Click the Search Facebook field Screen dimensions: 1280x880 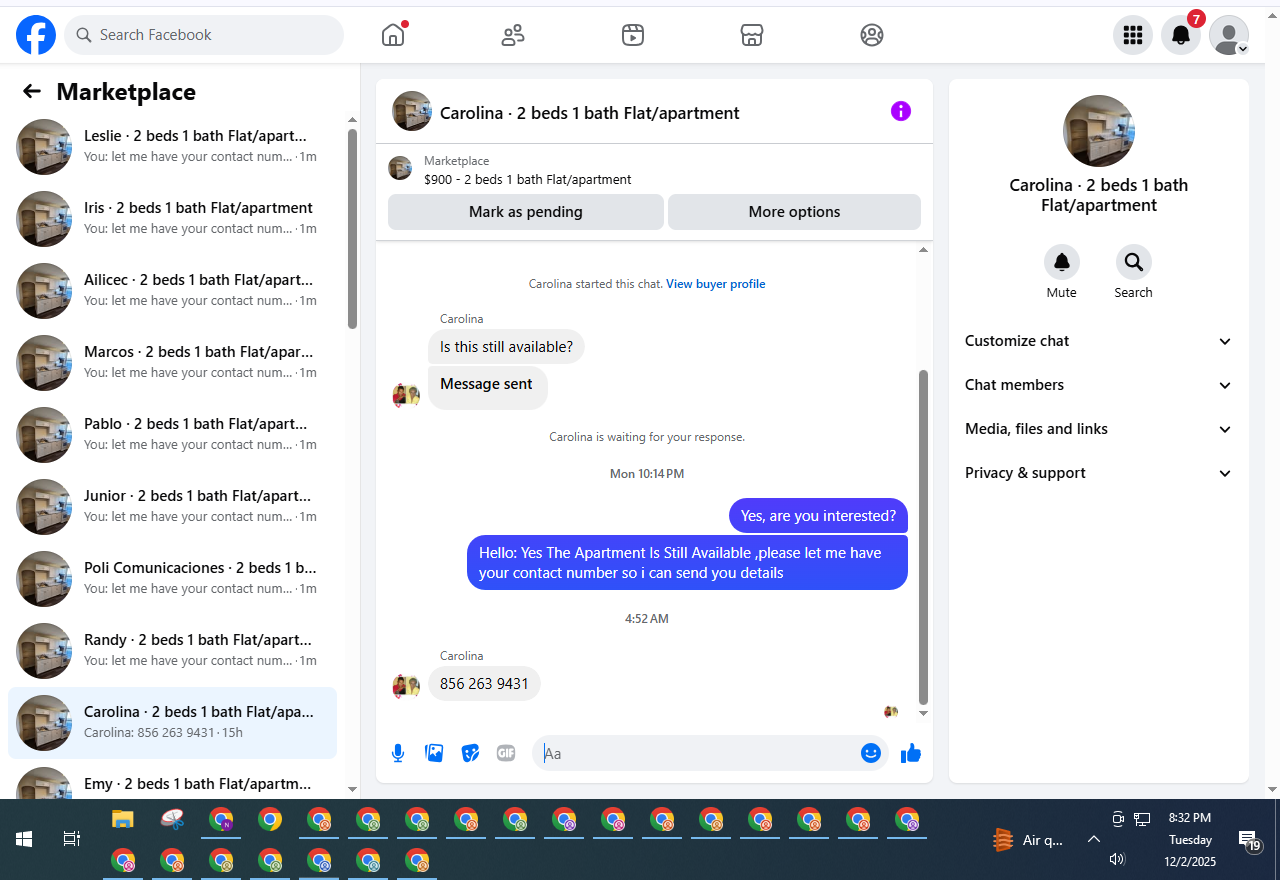[x=204, y=35]
